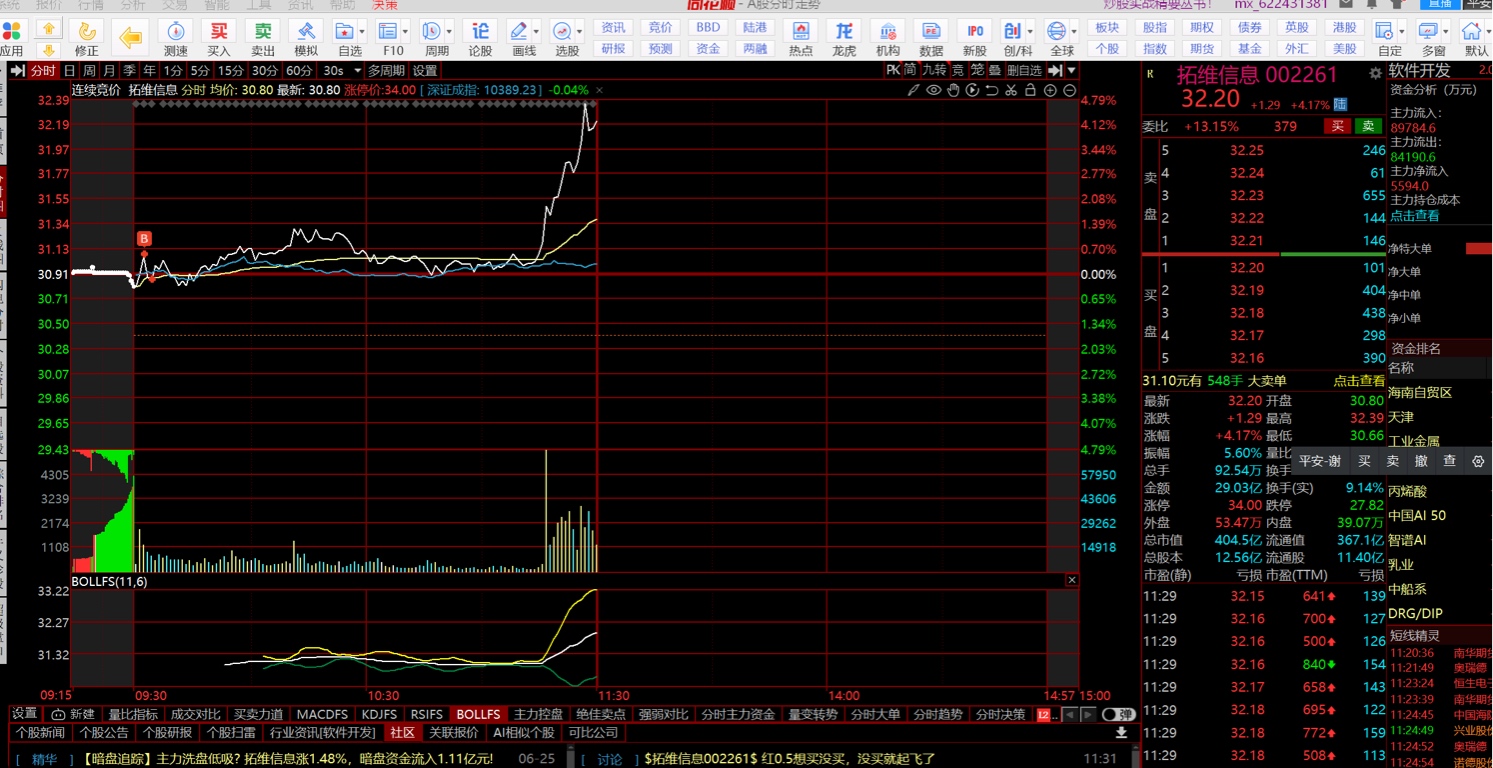Expand the 画线 dropdown arrow

pyautogui.click(x=537, y=30)
